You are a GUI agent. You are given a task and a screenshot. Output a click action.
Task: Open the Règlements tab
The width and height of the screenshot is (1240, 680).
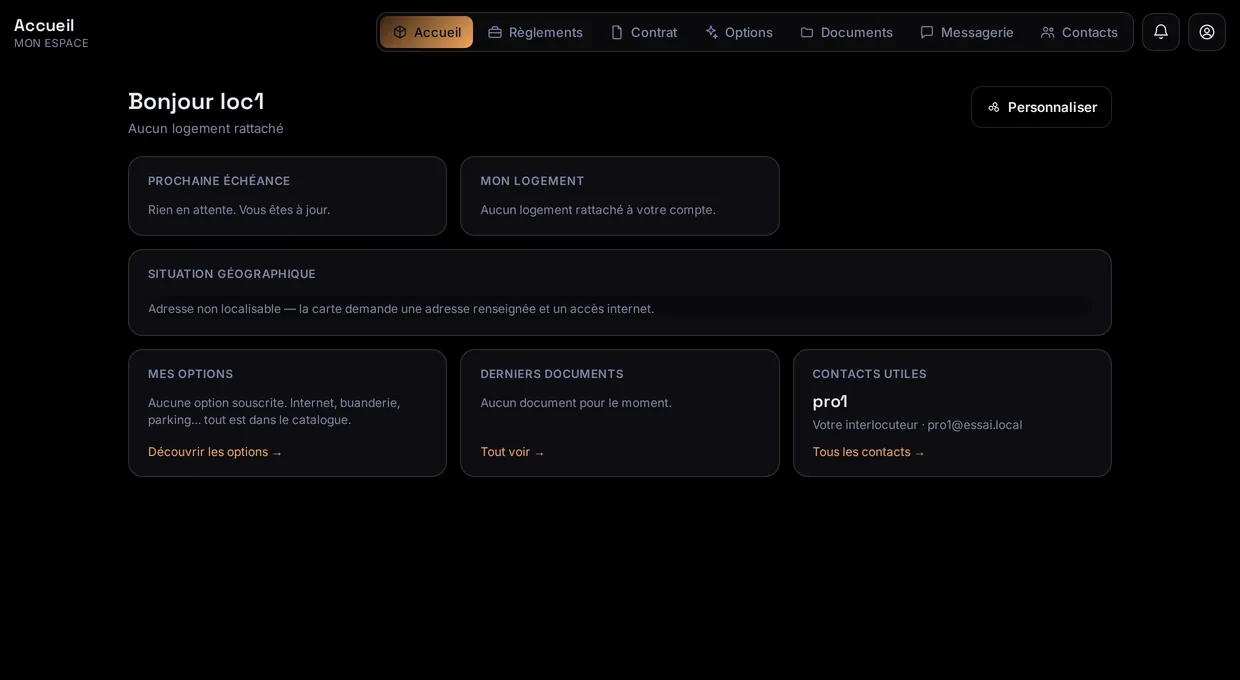(535, 32)
